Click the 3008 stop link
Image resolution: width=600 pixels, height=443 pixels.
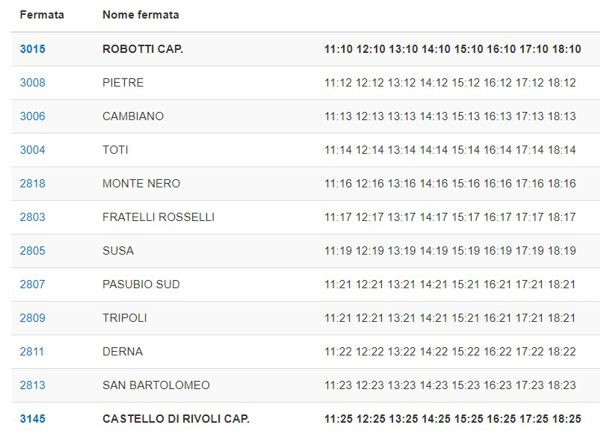[32, 82]
